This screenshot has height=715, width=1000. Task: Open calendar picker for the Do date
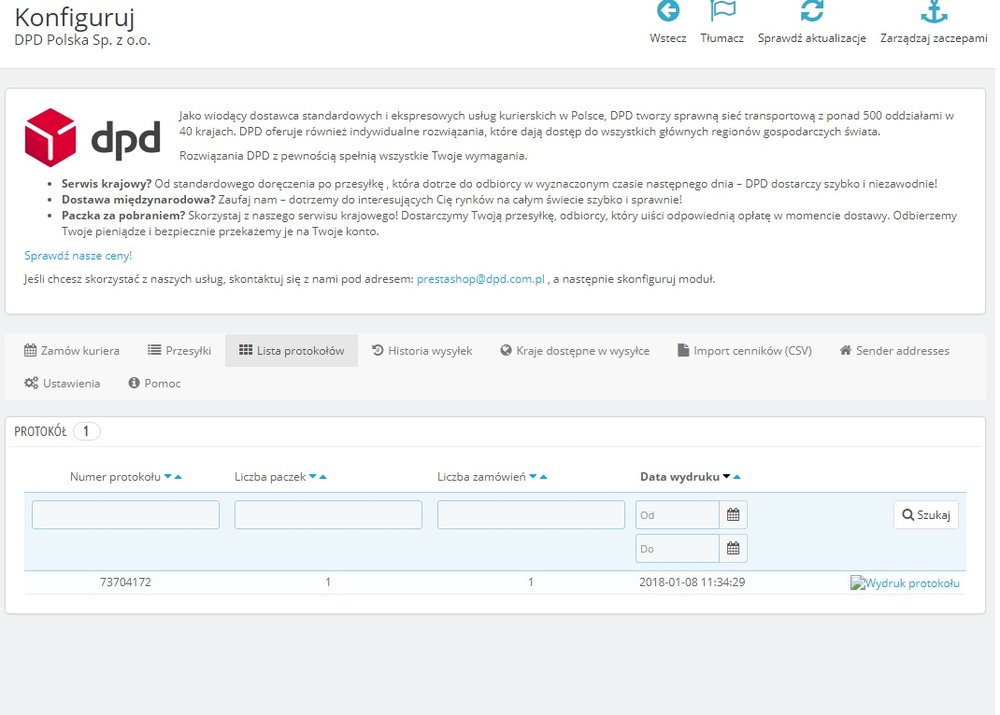coord(733,549)
